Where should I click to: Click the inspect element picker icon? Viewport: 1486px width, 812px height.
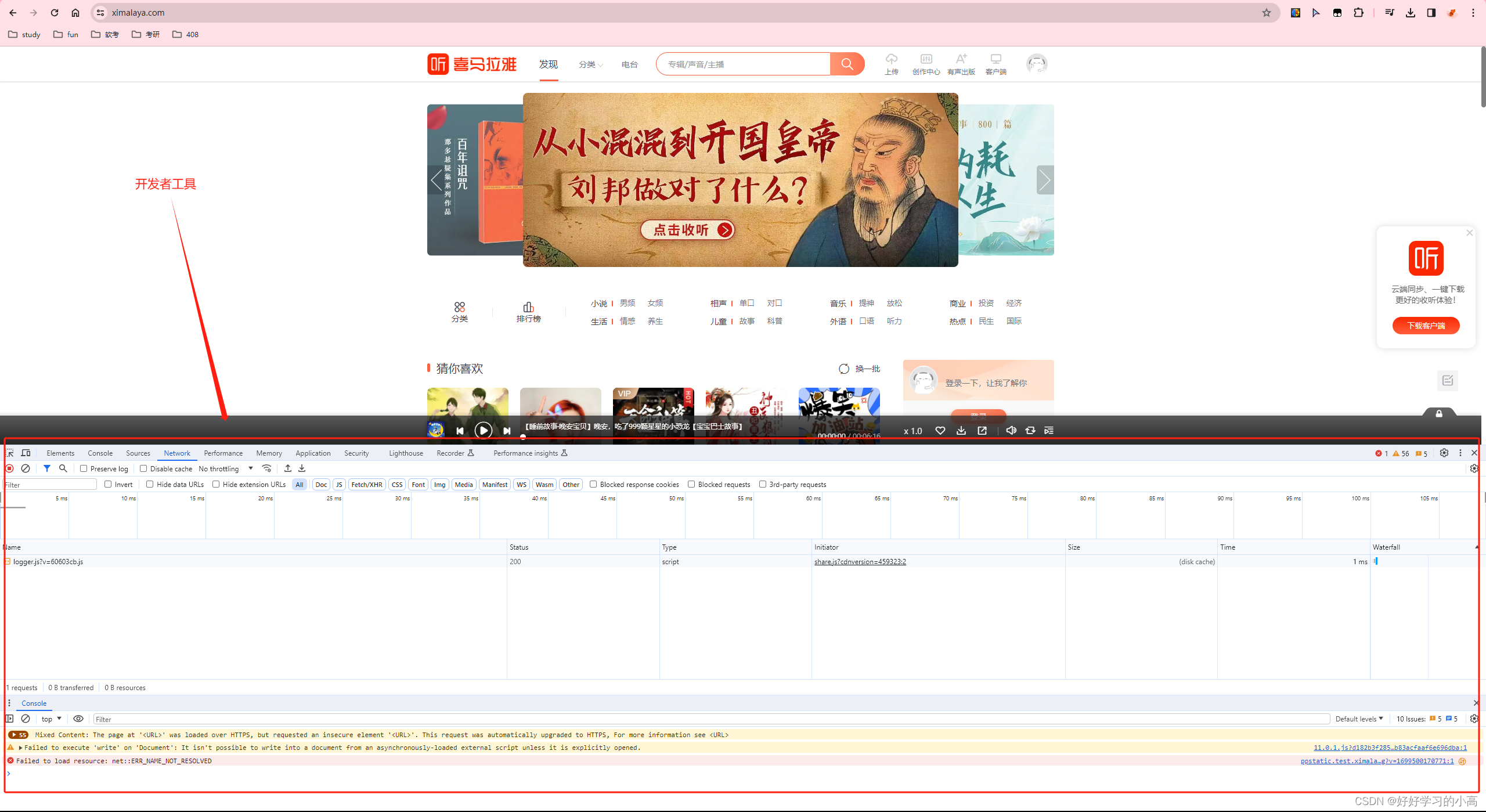[10, 453]
